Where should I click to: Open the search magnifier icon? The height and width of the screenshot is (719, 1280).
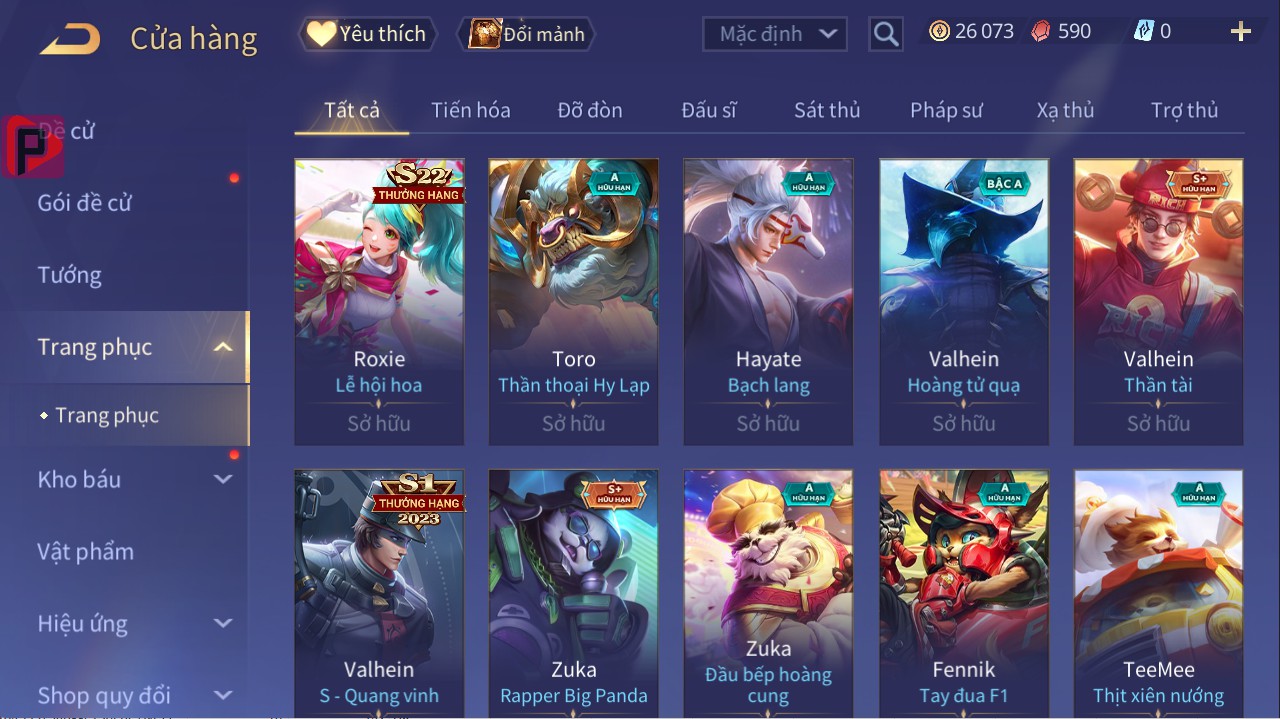886,34
